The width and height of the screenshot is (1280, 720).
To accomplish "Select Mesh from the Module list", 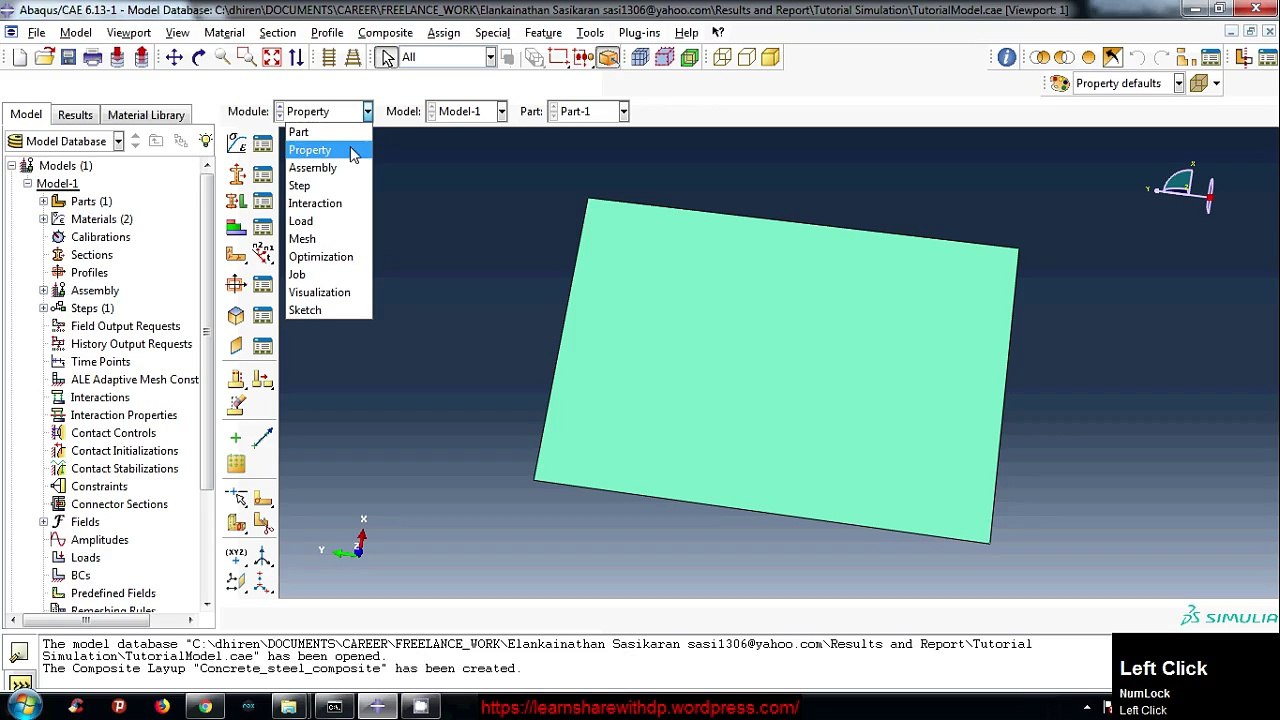I will point(328,239).
